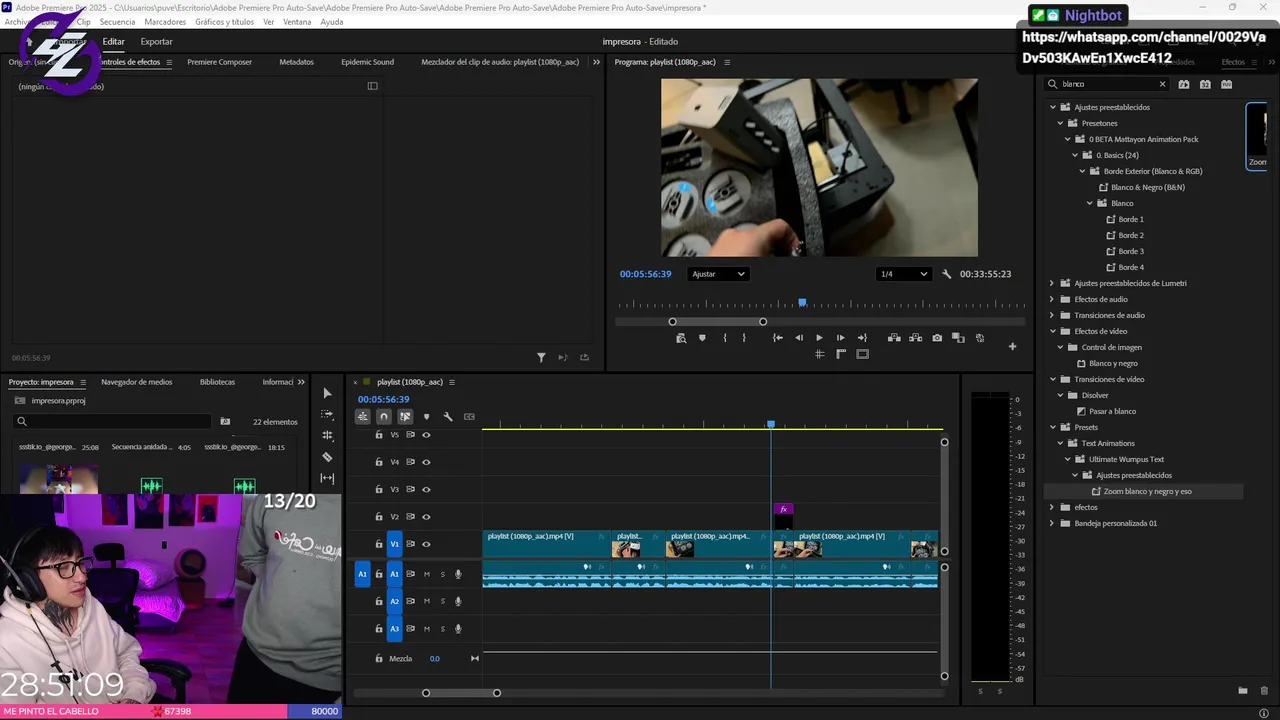Toggle timeline snapping magnet
This screenshot has width=1280, height=720.
tap(384, 416)
